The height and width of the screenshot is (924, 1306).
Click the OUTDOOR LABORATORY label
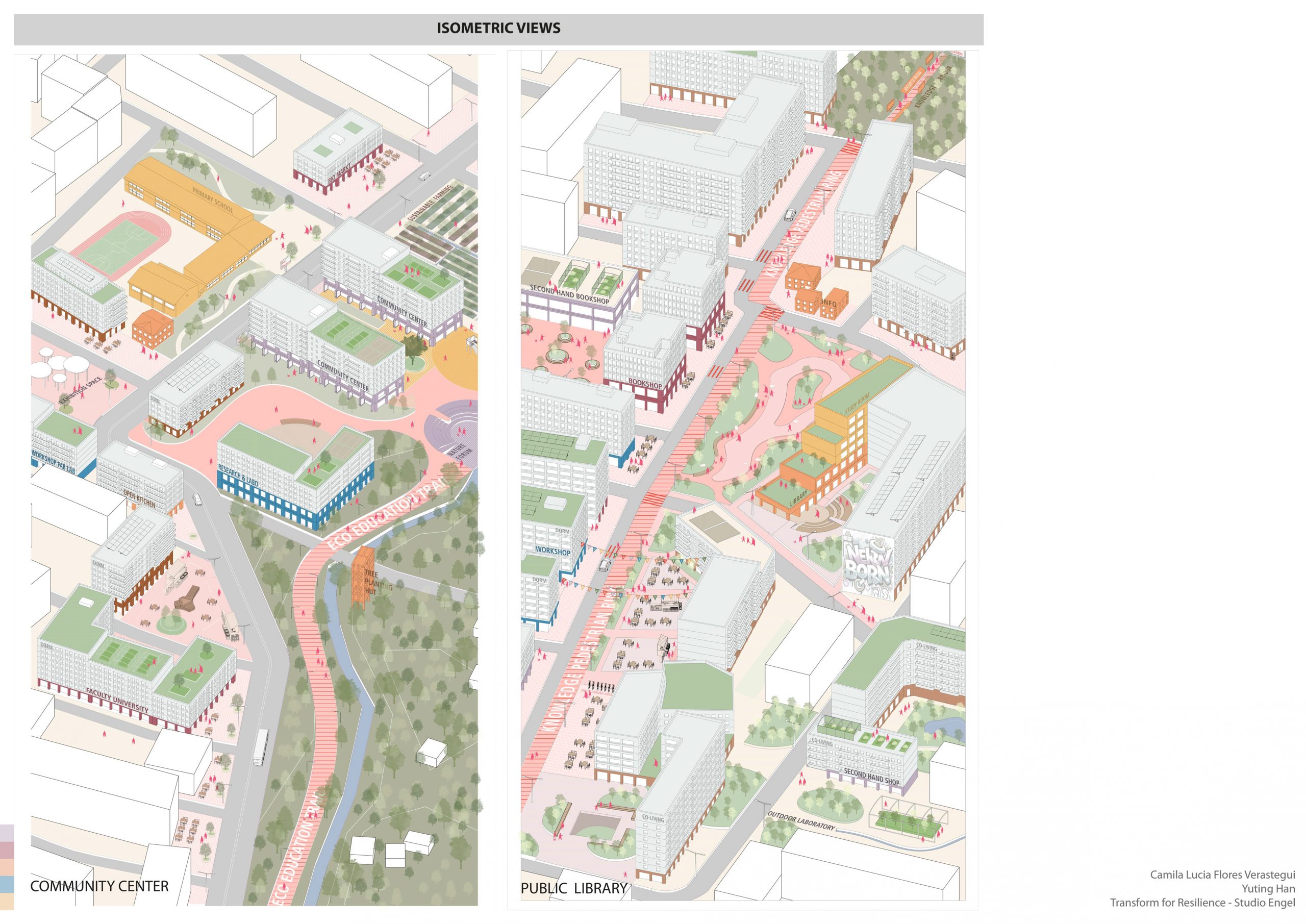(x=801, y=820)
